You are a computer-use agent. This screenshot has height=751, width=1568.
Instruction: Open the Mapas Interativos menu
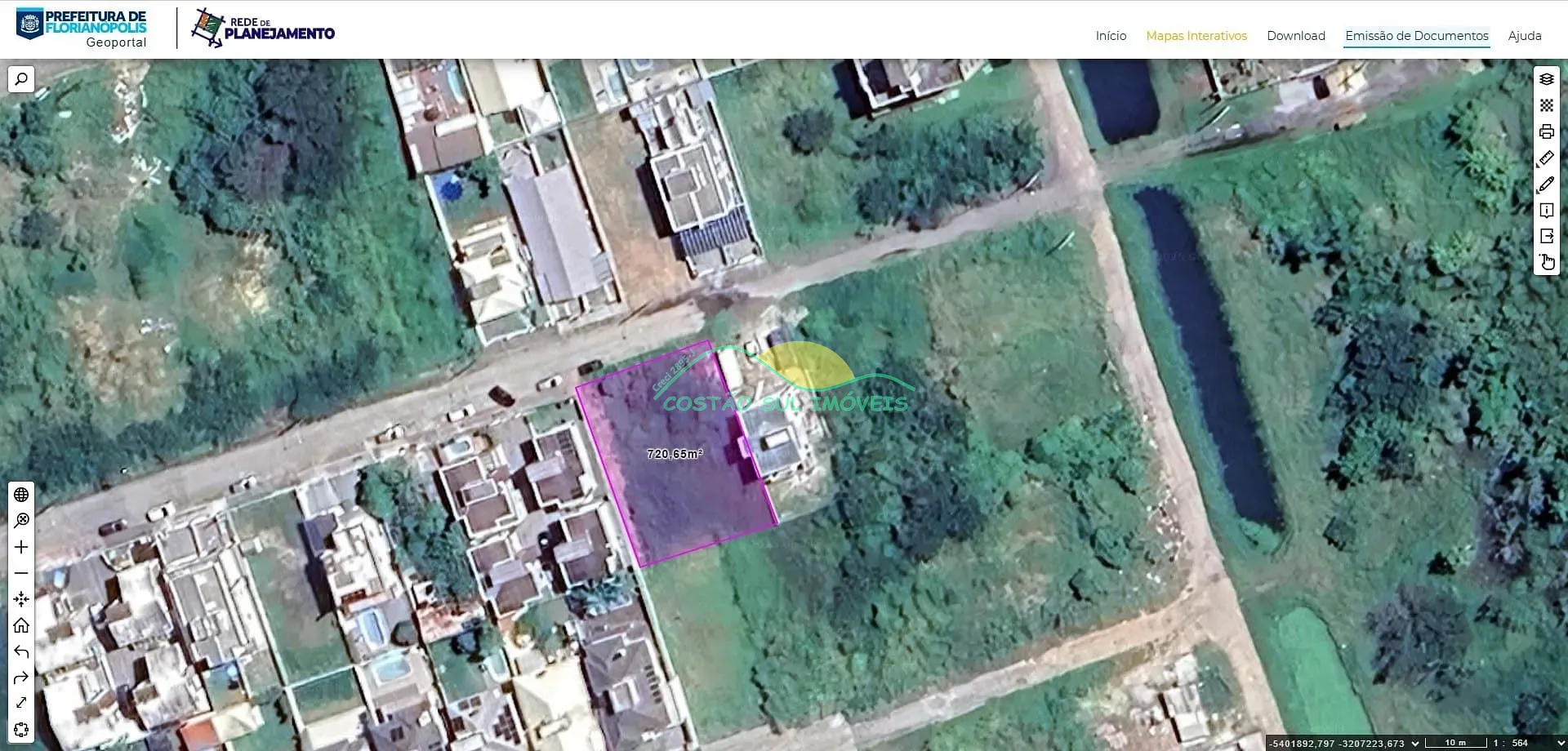[1196, 36]
